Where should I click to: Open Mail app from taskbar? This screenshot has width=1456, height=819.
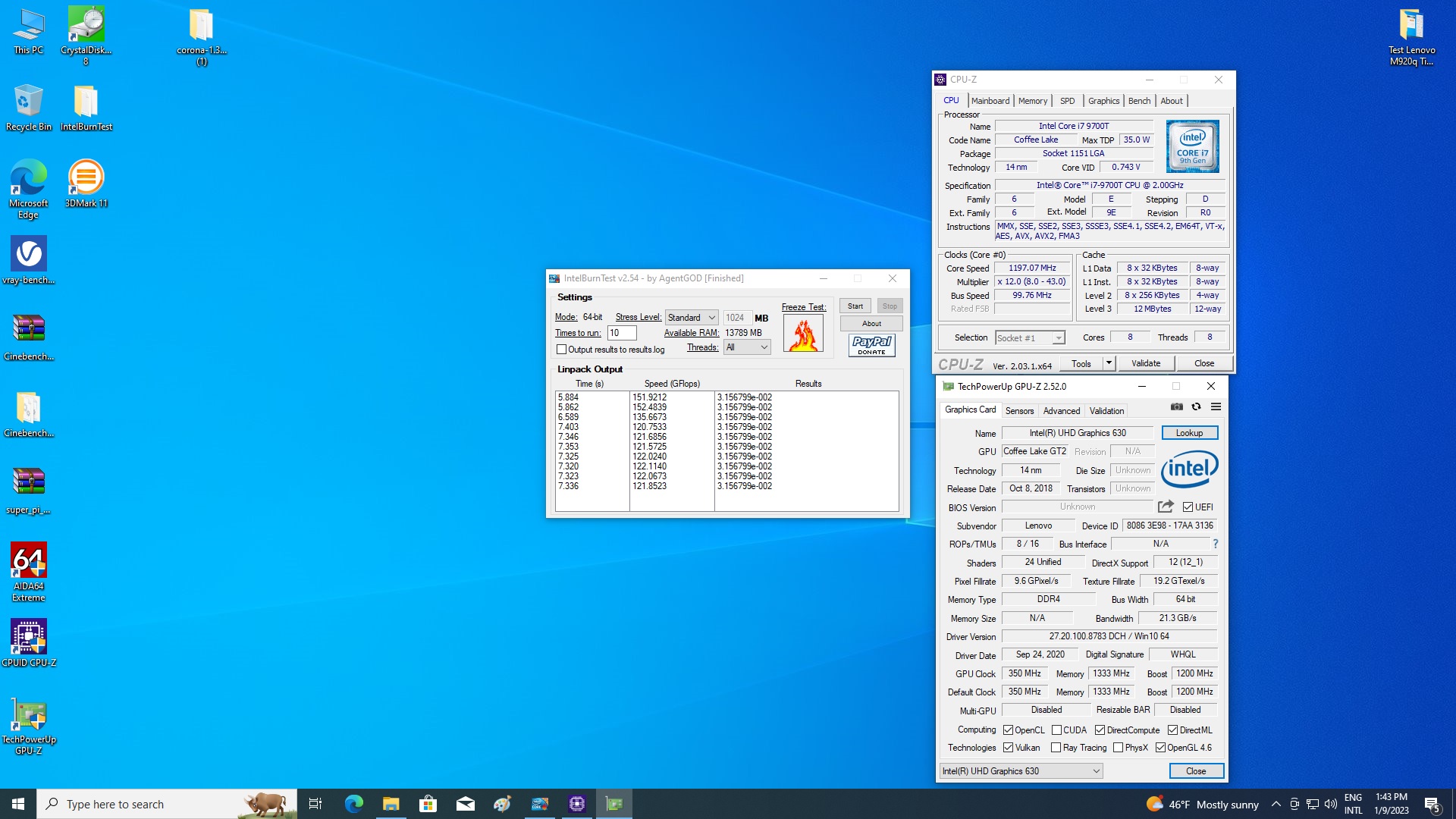(x=465, y=804)
